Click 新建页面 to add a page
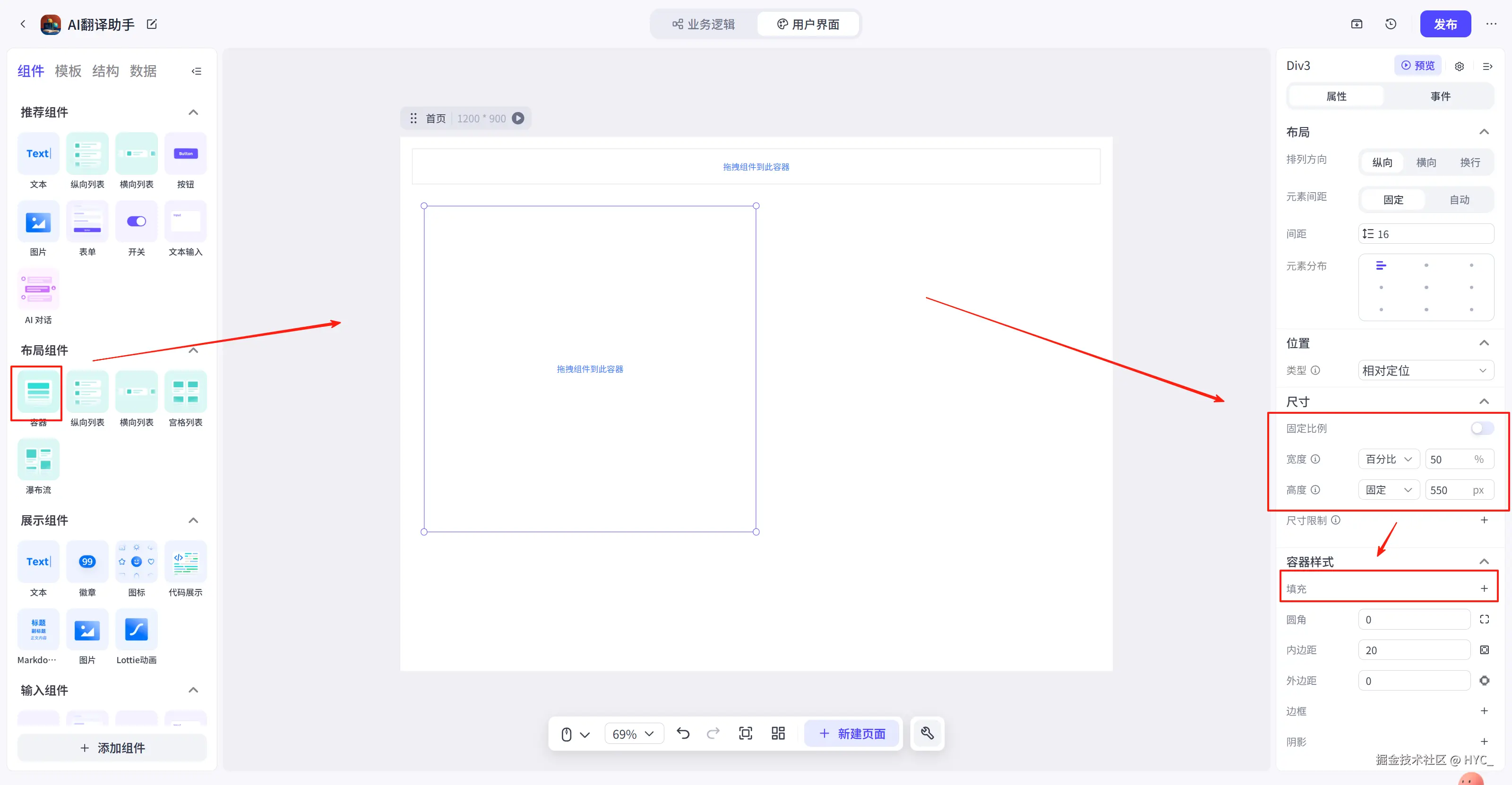The image size is (1512, 785). [851, 734]
